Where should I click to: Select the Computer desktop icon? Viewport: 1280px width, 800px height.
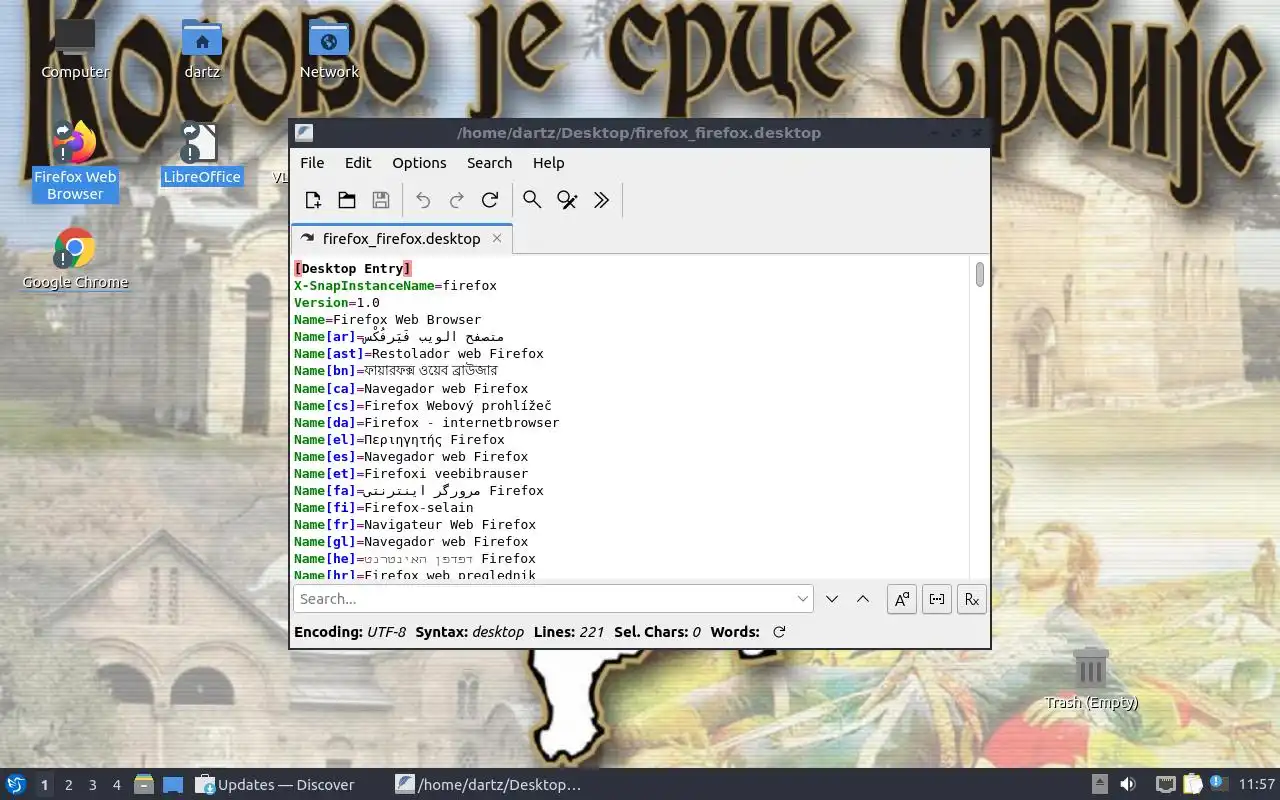coord(75,47)
